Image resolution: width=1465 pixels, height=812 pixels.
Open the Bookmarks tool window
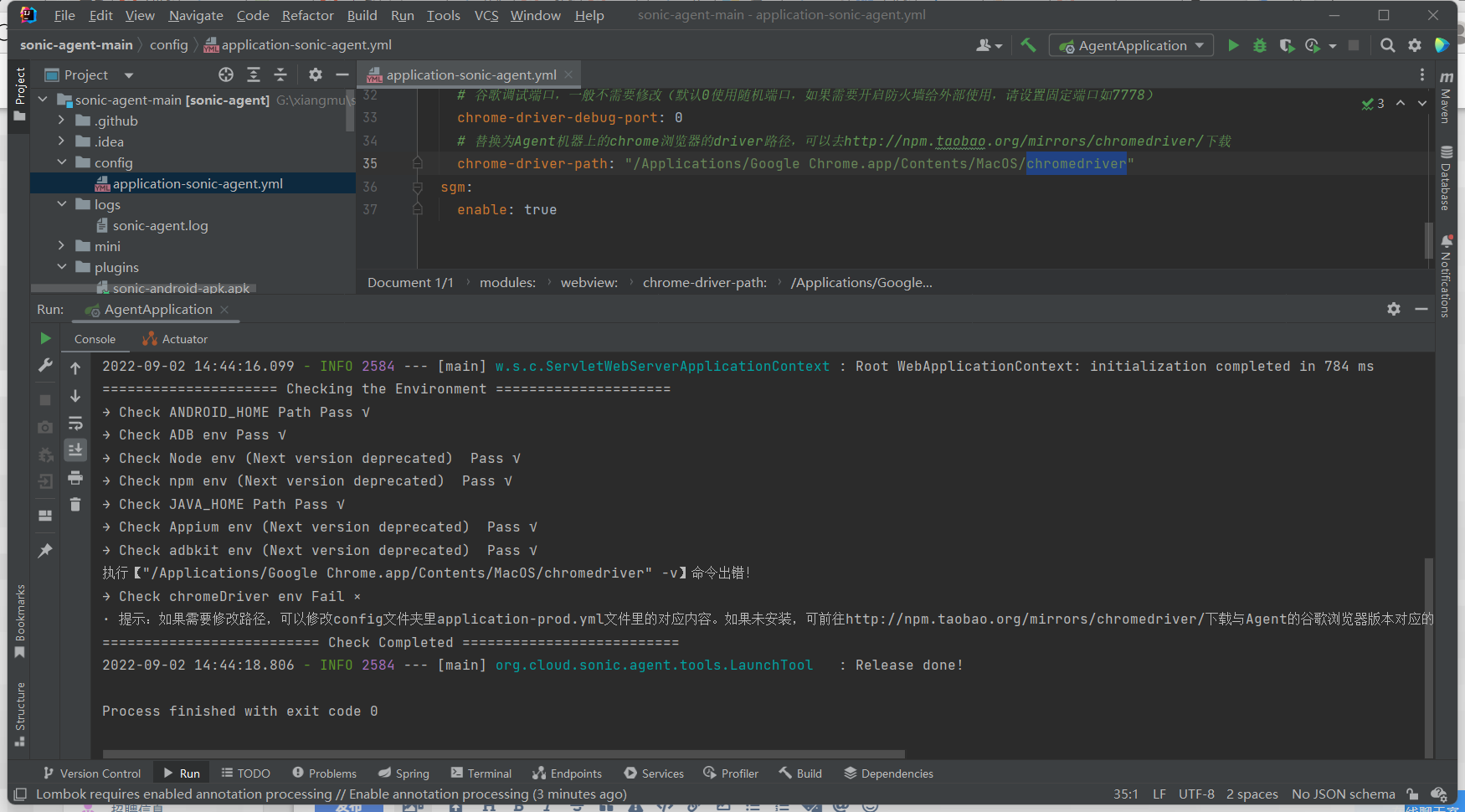(x=20, y=621)
